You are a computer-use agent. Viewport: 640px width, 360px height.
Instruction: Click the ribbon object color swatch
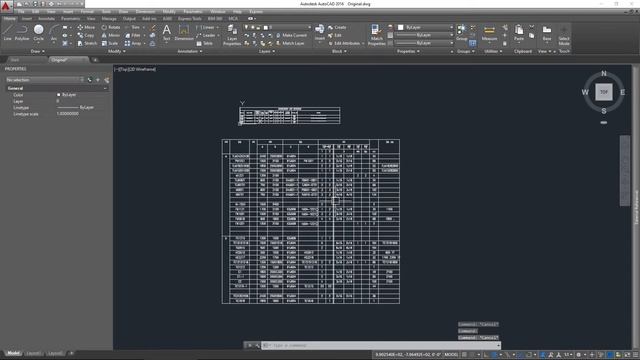(400, 27)
